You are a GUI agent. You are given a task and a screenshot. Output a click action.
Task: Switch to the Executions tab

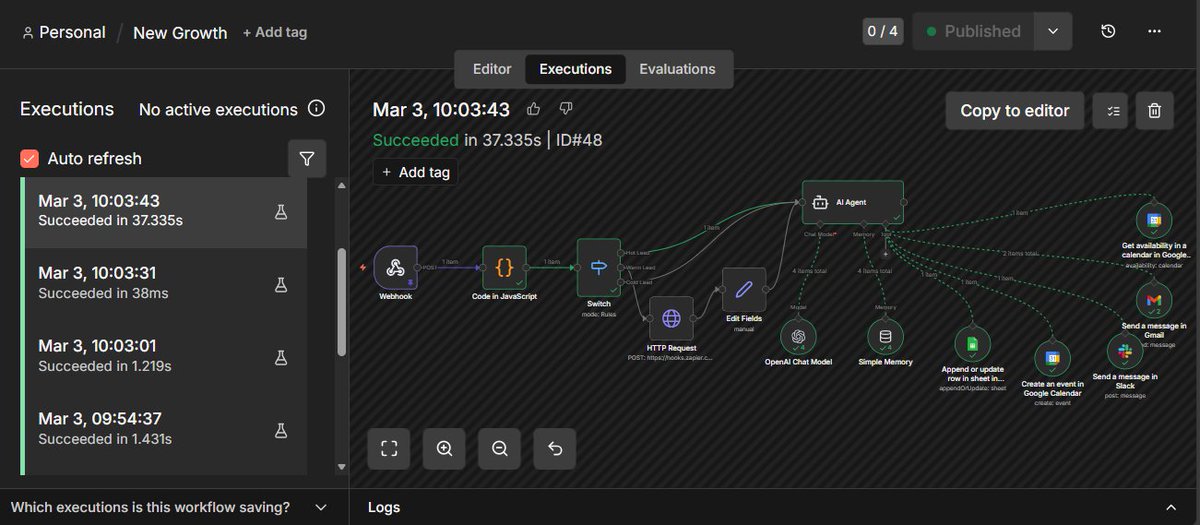click(x=575, y=69)
